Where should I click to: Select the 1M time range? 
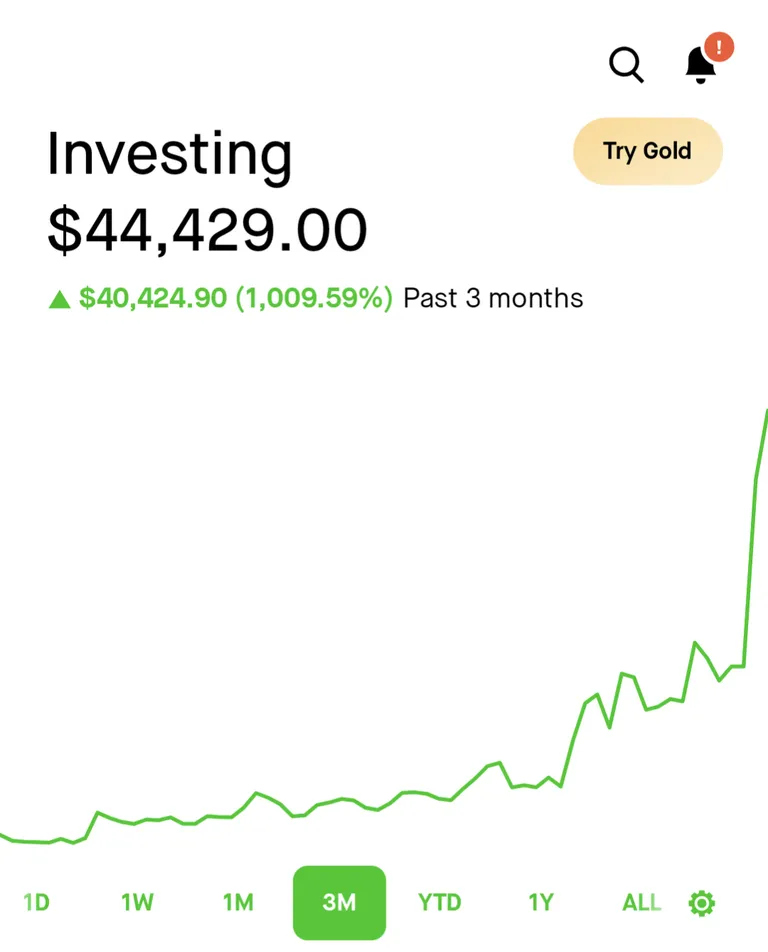[238, 902]
